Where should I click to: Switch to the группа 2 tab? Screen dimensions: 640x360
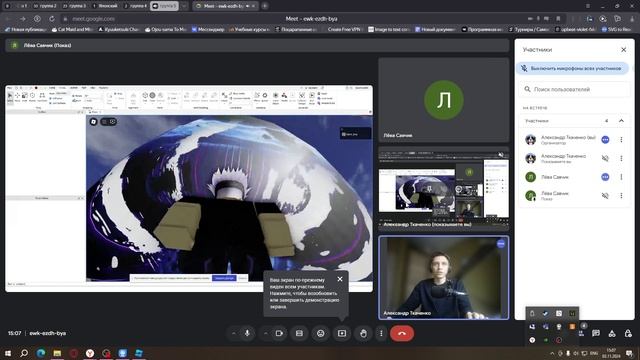coord(45,6)
